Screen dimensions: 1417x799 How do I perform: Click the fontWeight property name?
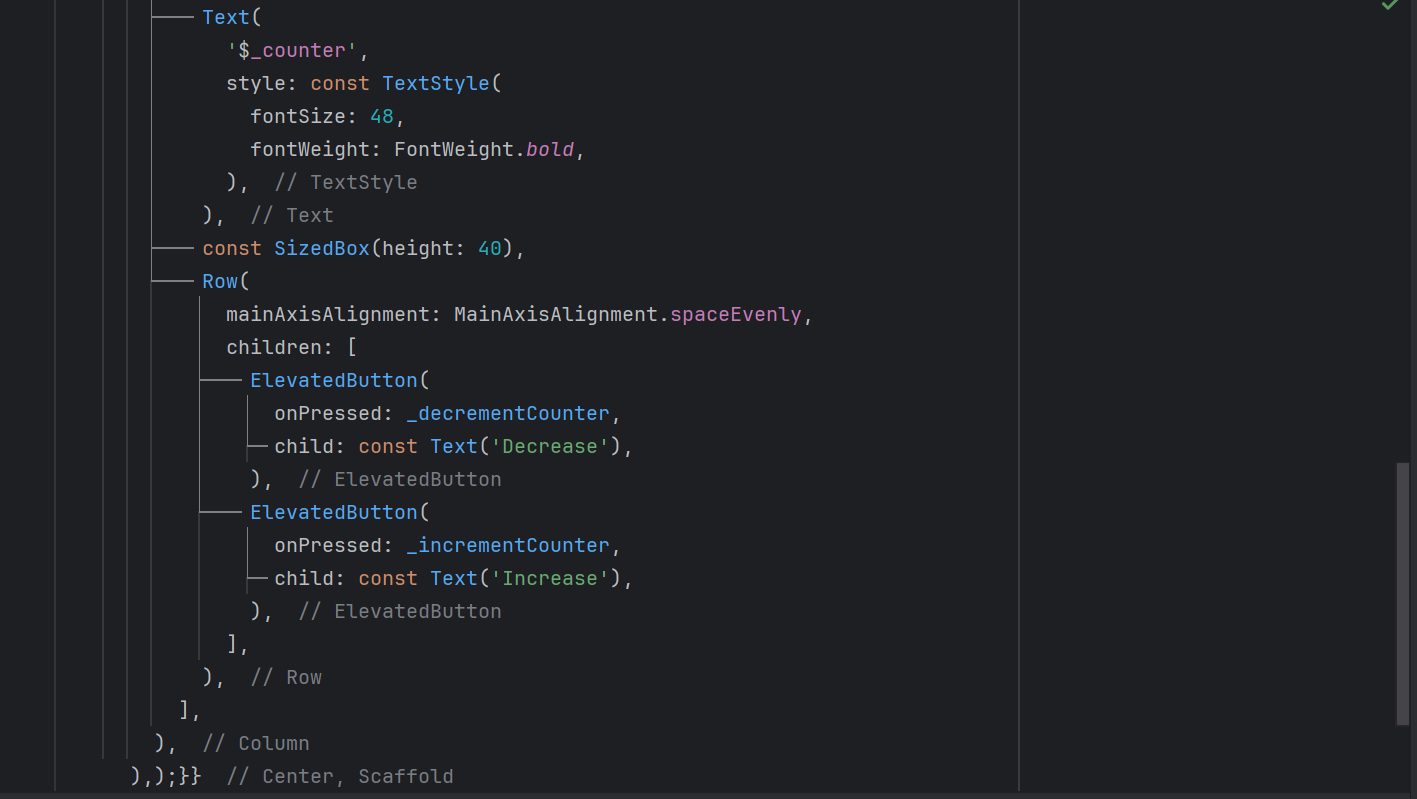coord(310,149)
